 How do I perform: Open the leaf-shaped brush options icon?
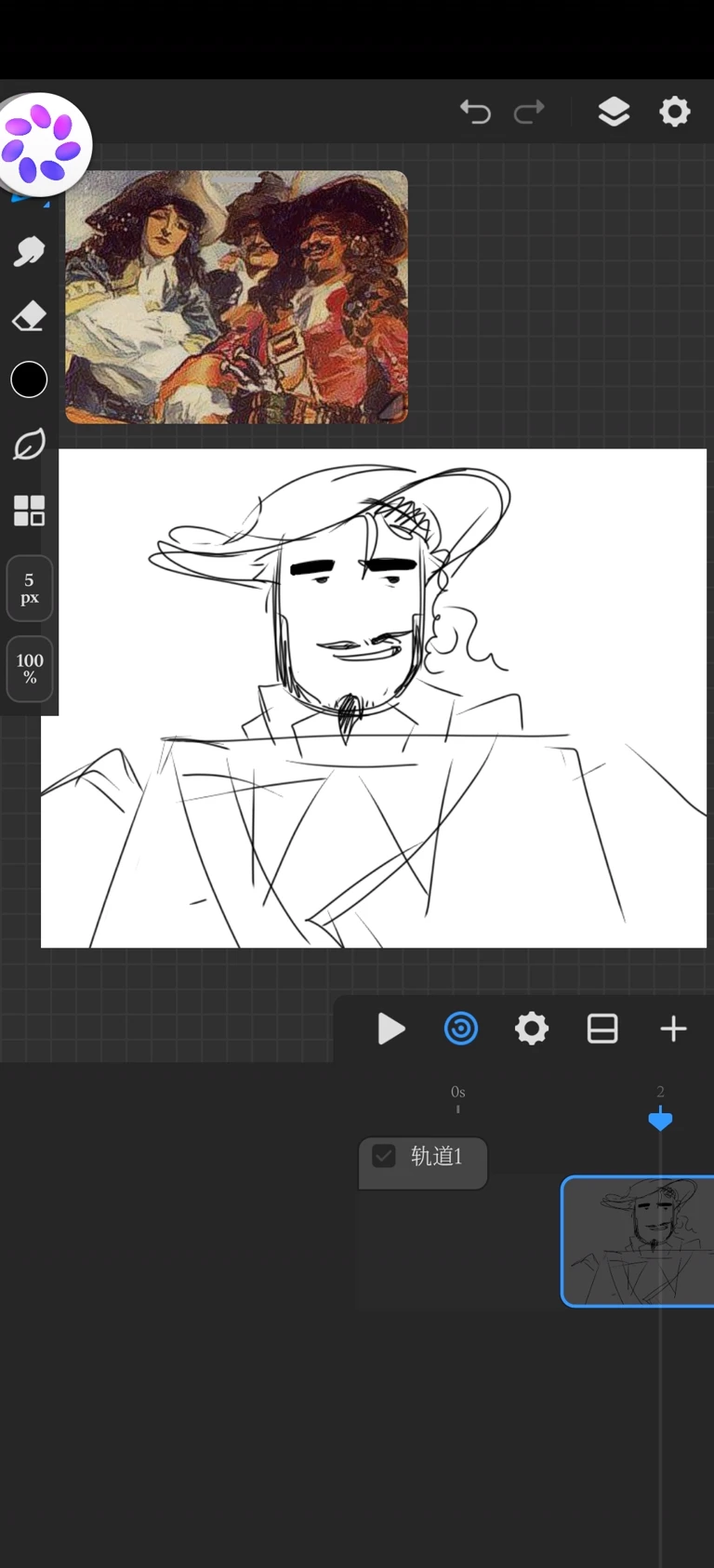click(x=29, y=445)
